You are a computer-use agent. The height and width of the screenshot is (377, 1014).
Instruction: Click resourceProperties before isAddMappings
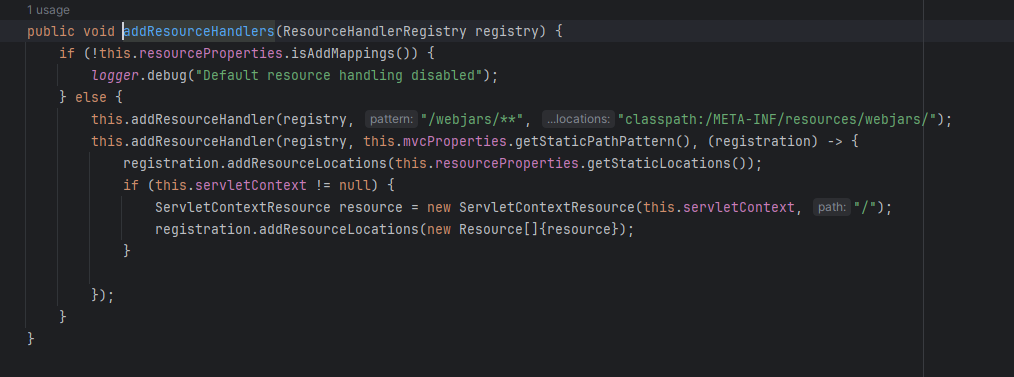[211, 53]
